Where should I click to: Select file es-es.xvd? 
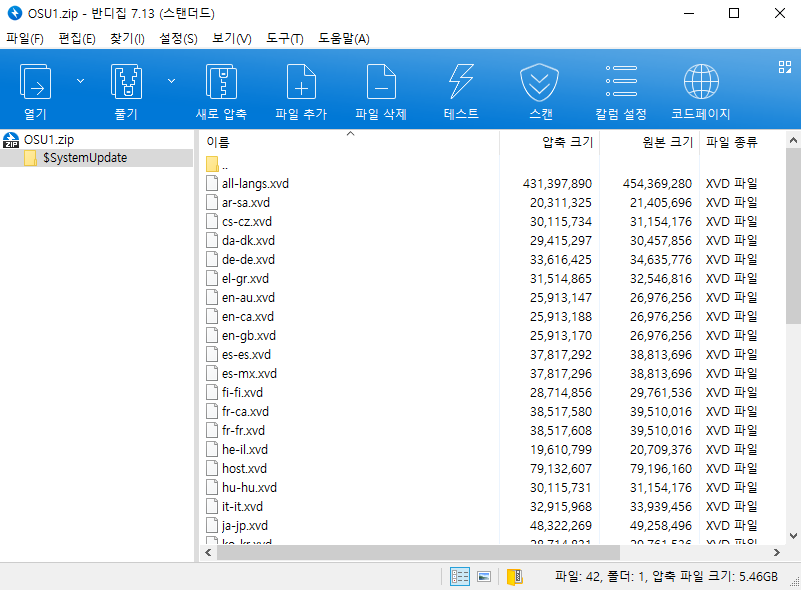[x=246, y=355]
